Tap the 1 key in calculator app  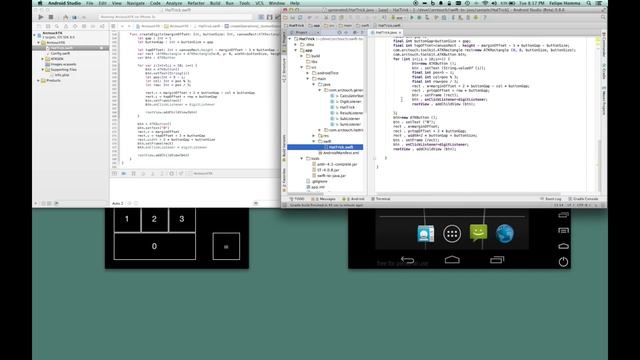point(127,219)
